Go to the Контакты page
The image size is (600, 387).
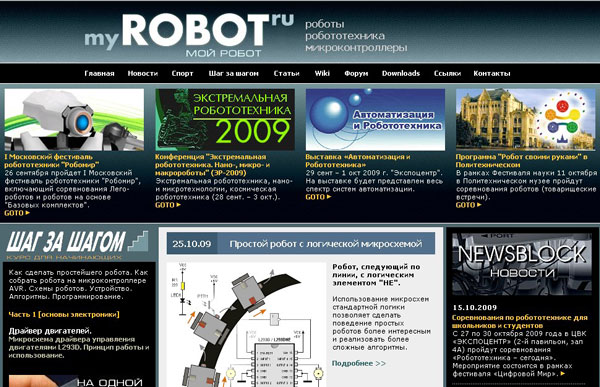pyautogui.click(x=492, y=73)
